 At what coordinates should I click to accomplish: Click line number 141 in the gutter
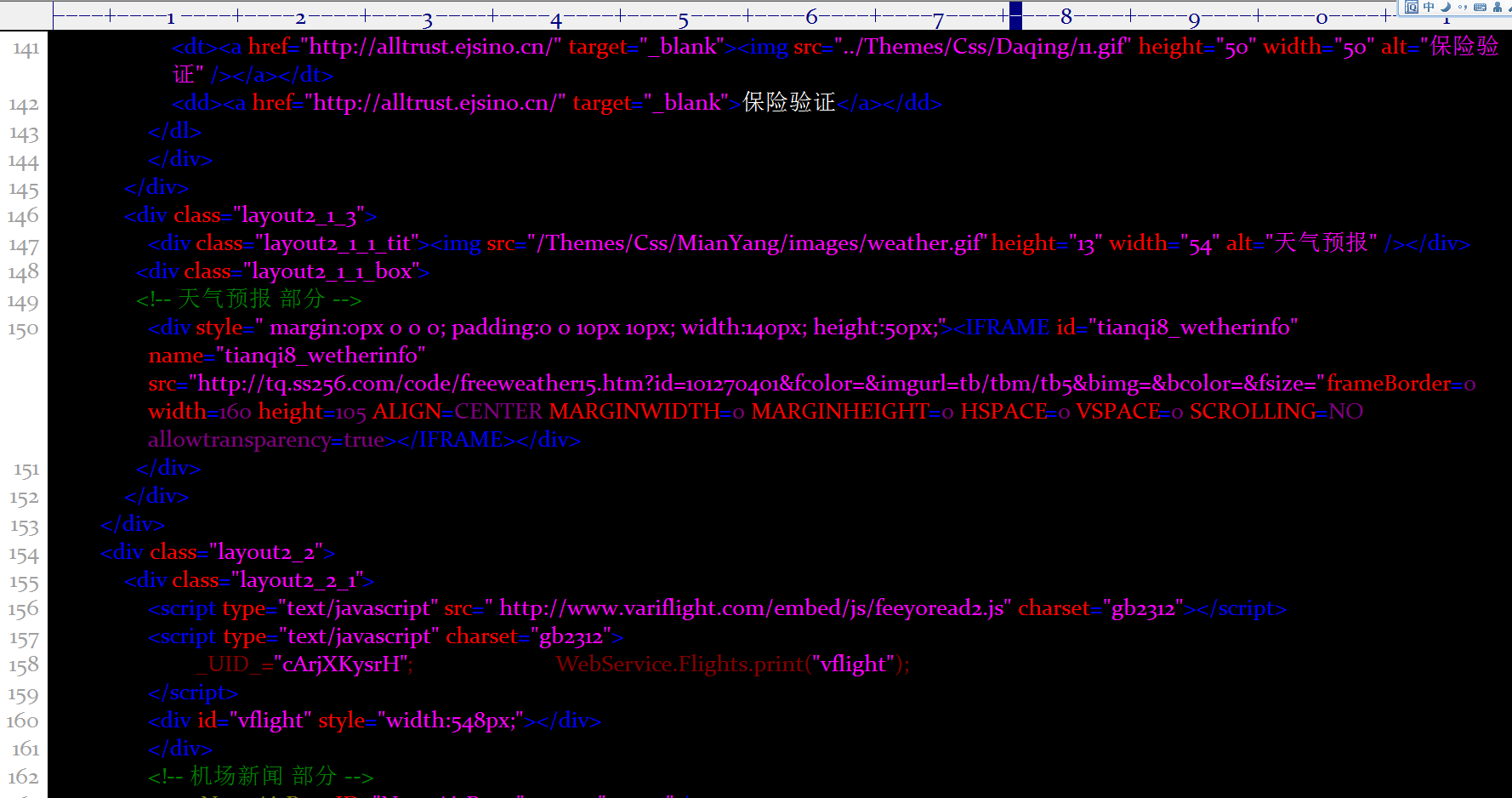coord(26,48)
